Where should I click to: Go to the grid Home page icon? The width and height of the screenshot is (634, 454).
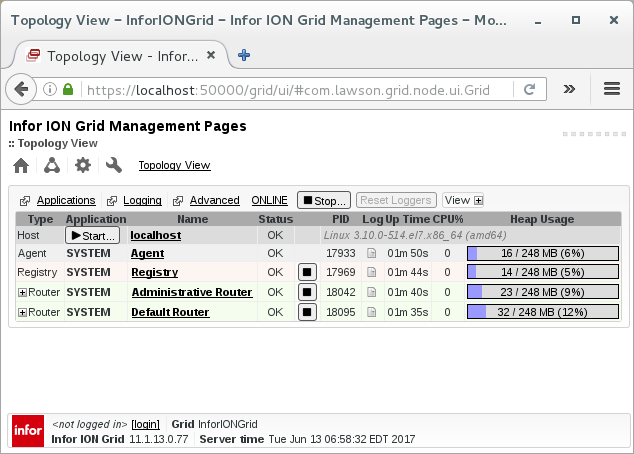20,165
